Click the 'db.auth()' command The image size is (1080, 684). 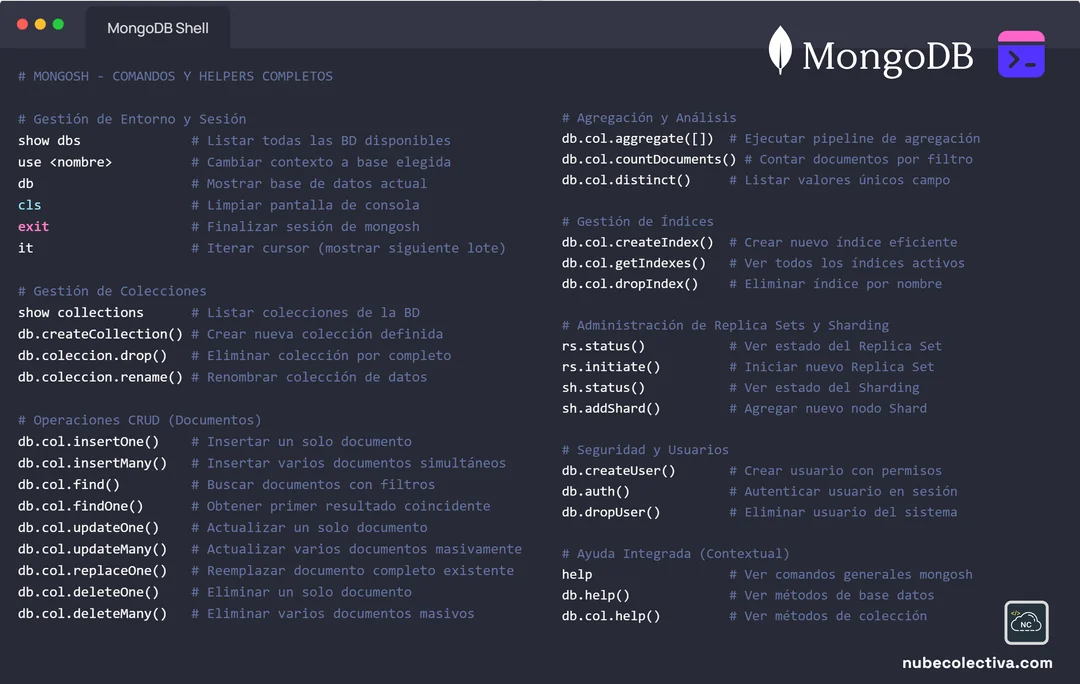point(596,491)
